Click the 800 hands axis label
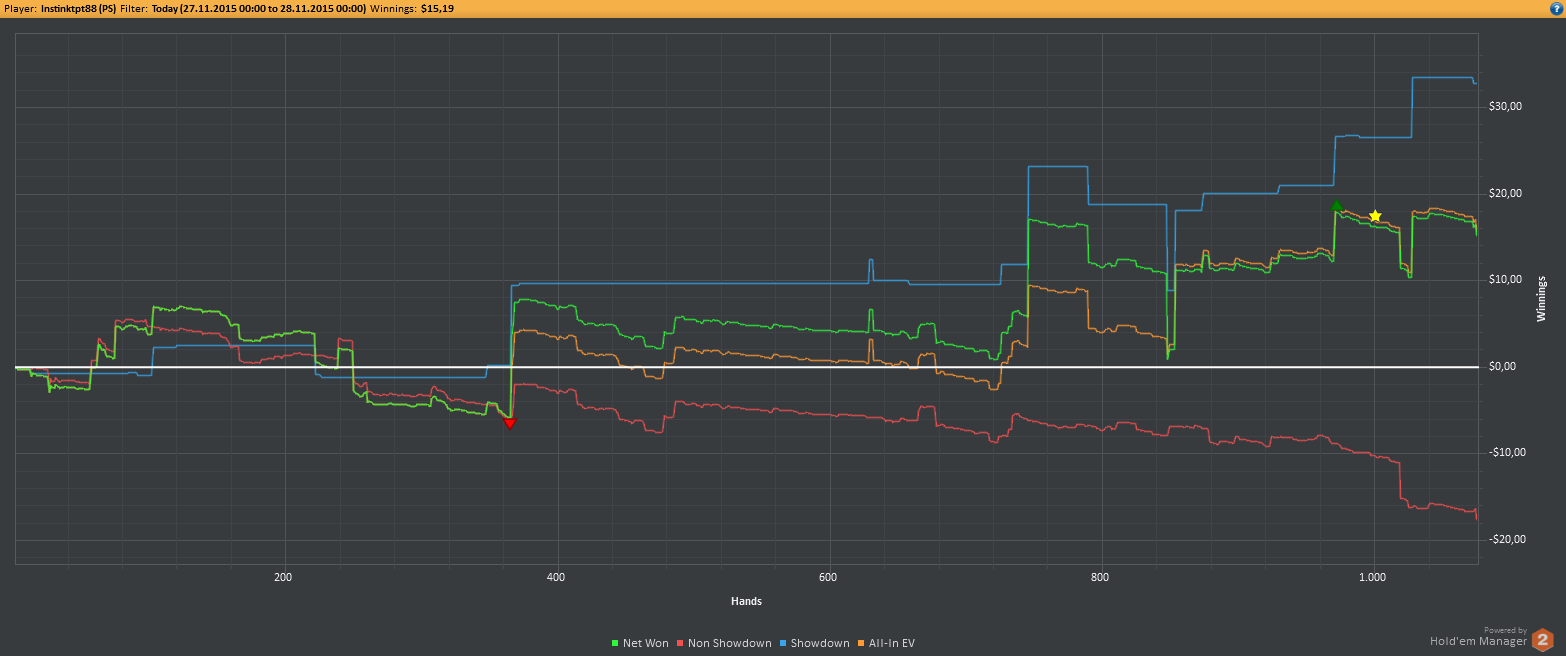1566x656 pixels. click(x=1100, y=577)
